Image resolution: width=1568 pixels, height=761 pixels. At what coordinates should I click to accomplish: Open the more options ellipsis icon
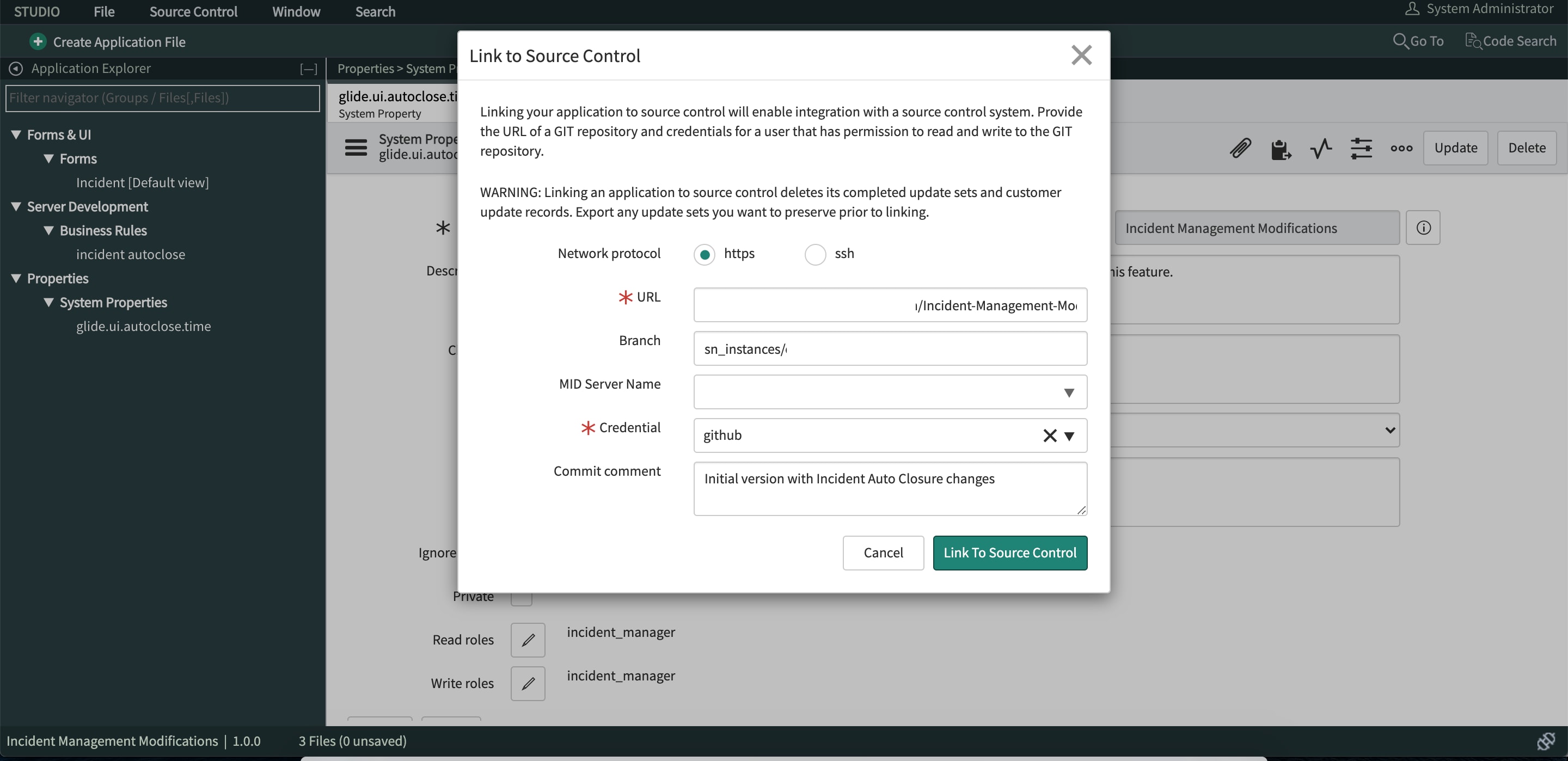click(1401, 148)
